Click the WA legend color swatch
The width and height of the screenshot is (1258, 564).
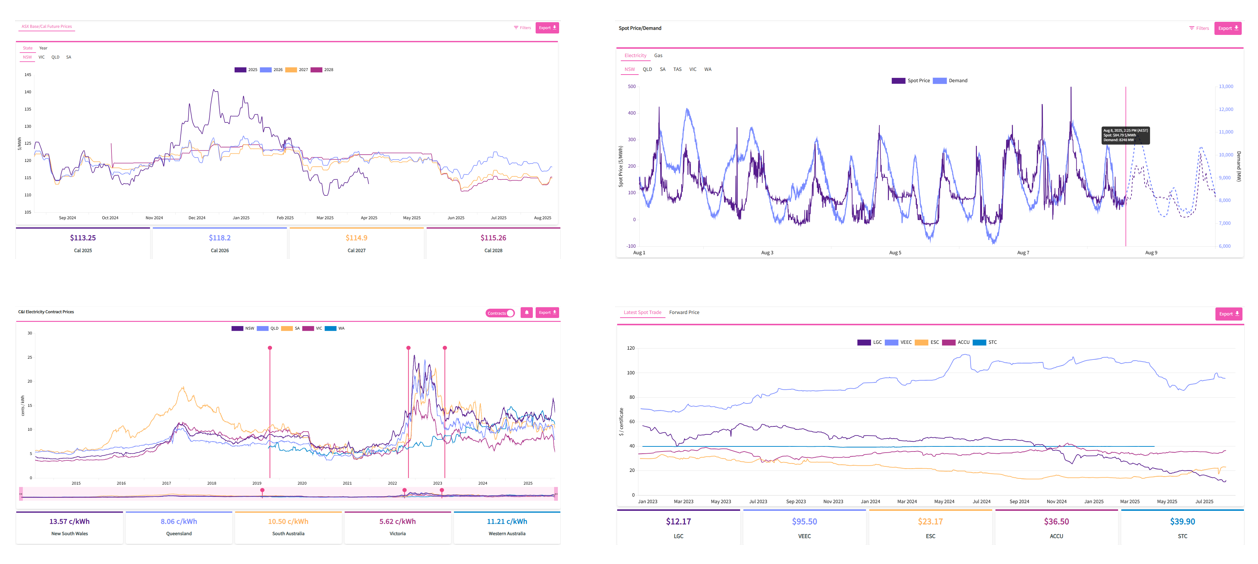330,328
